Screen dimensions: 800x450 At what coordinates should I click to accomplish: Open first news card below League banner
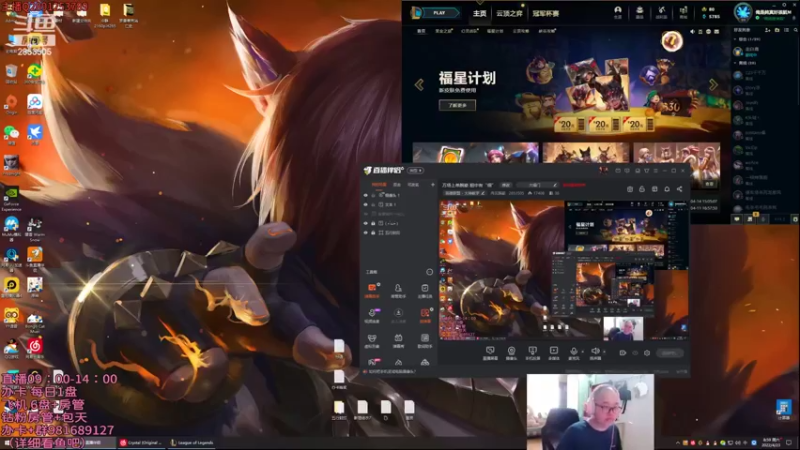coord(476,153)
